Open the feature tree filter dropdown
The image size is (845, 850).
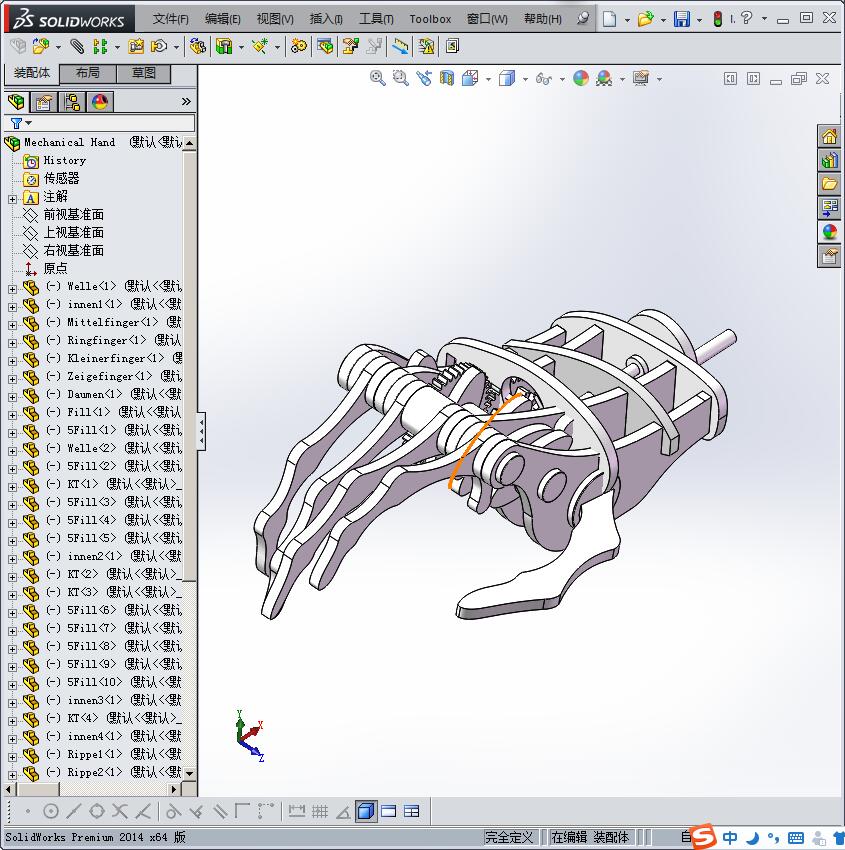point(21,123)
